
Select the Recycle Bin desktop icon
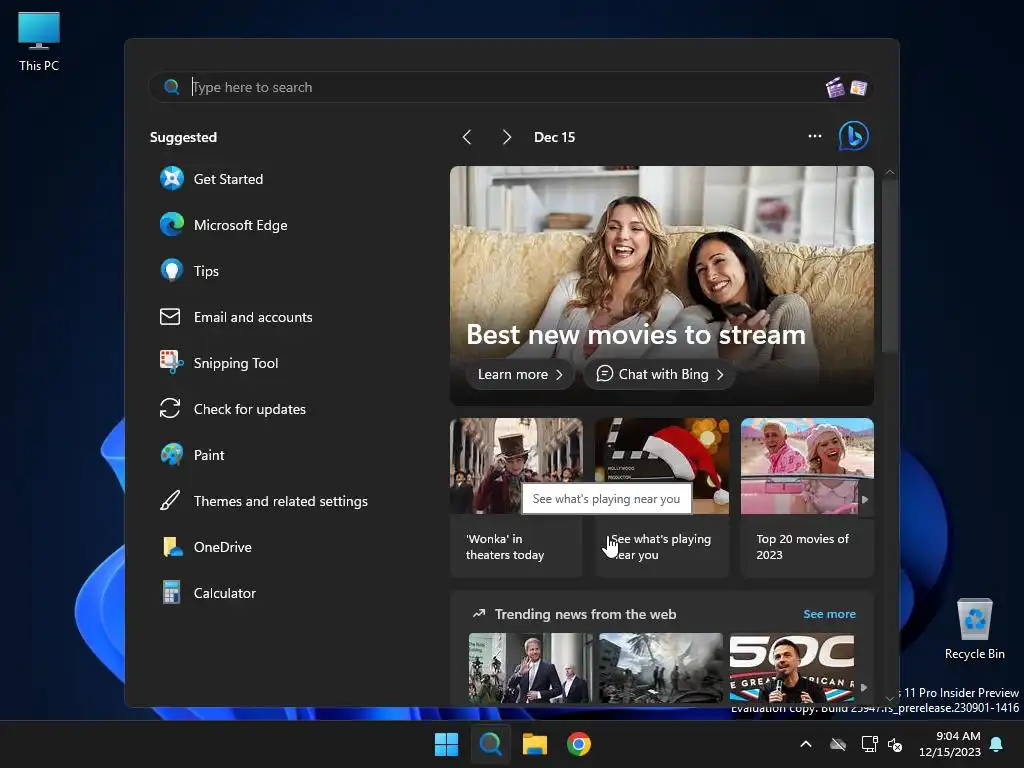click(x=974, y=629)
